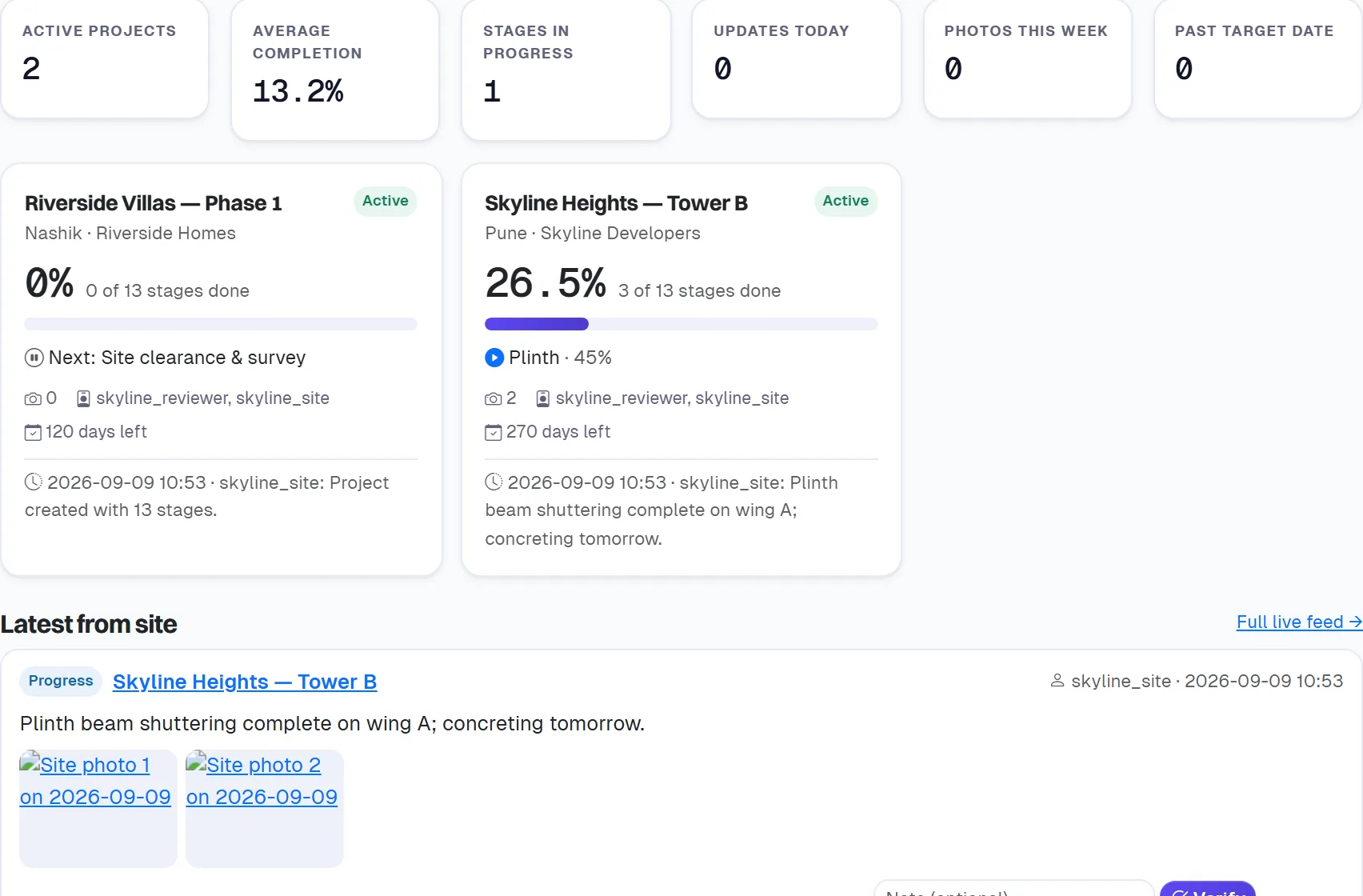1363x896 pixels.
Task: Click Riverside Villas 'Project created with 13 stages' note
Action: click(x=207, y=496)
